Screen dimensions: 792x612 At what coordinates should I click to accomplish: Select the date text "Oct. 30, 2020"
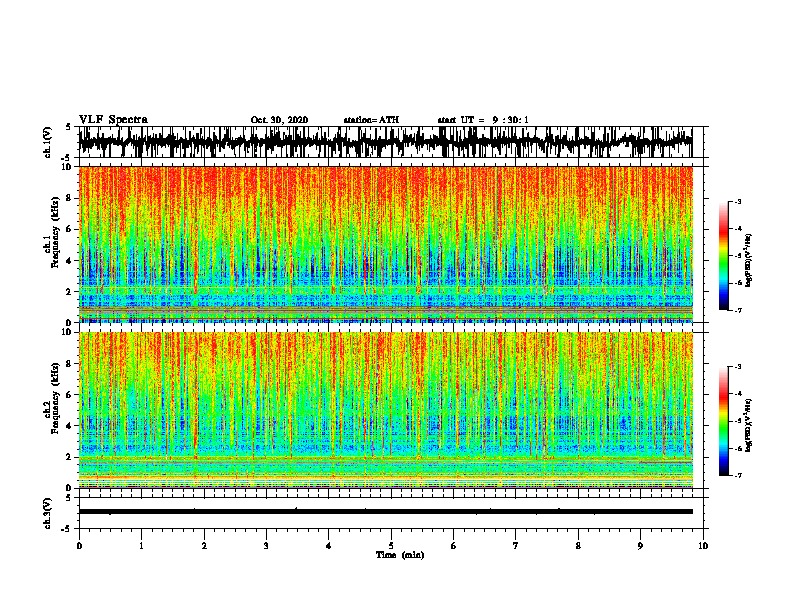click(279, 120)
